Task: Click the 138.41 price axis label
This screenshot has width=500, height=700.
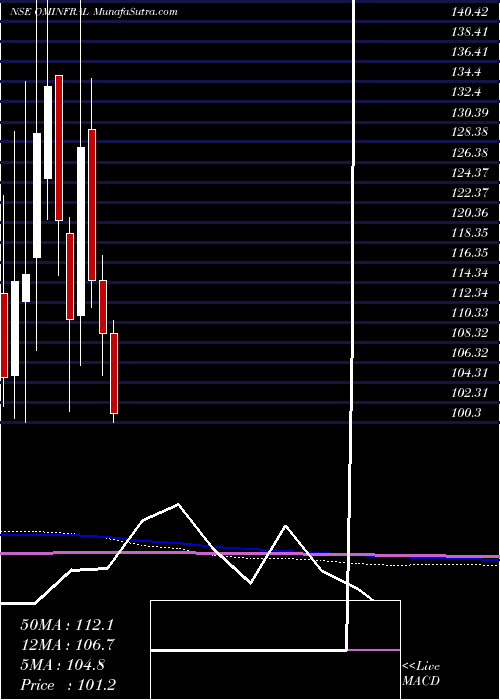Action: [x=469, y=32]
